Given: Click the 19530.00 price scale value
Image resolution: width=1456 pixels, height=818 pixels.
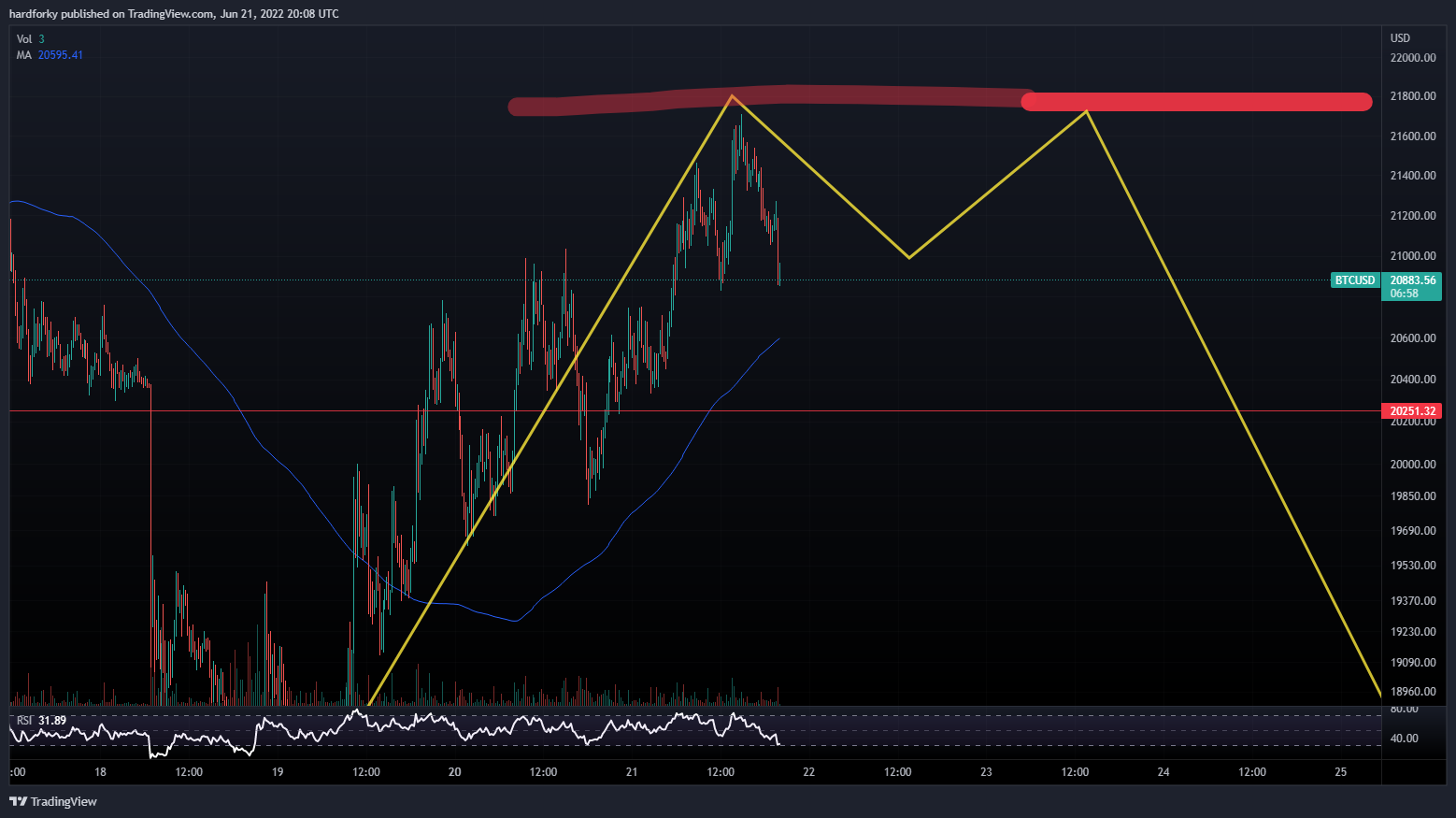Looking at the screenshot, I should pyautogui.click(x=1413, y=566).
